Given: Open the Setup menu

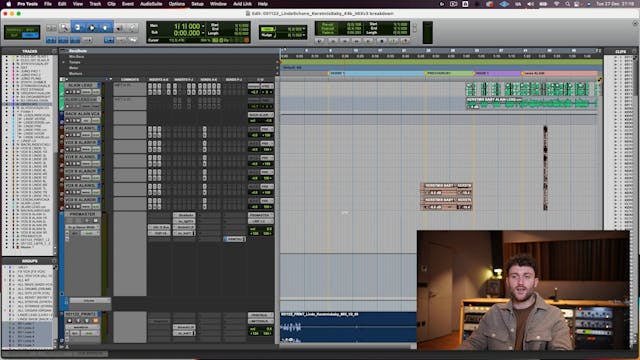Looking at the screenshot, I should tap(198, 4).
